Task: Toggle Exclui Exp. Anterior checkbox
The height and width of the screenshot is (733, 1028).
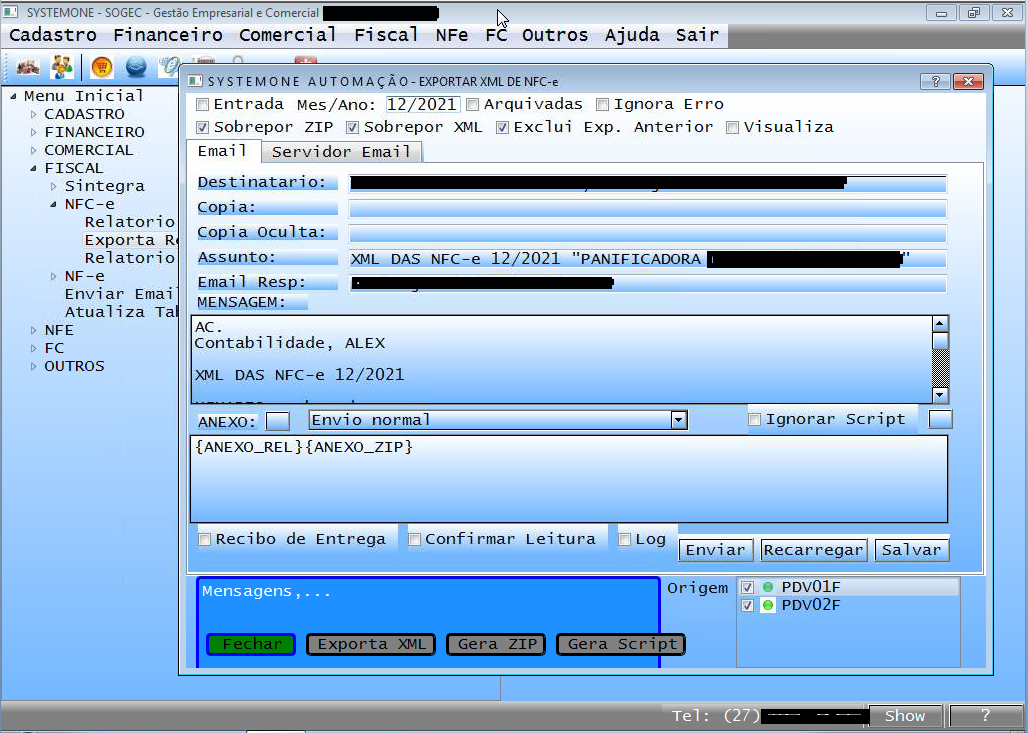Action: click(502, 127)
